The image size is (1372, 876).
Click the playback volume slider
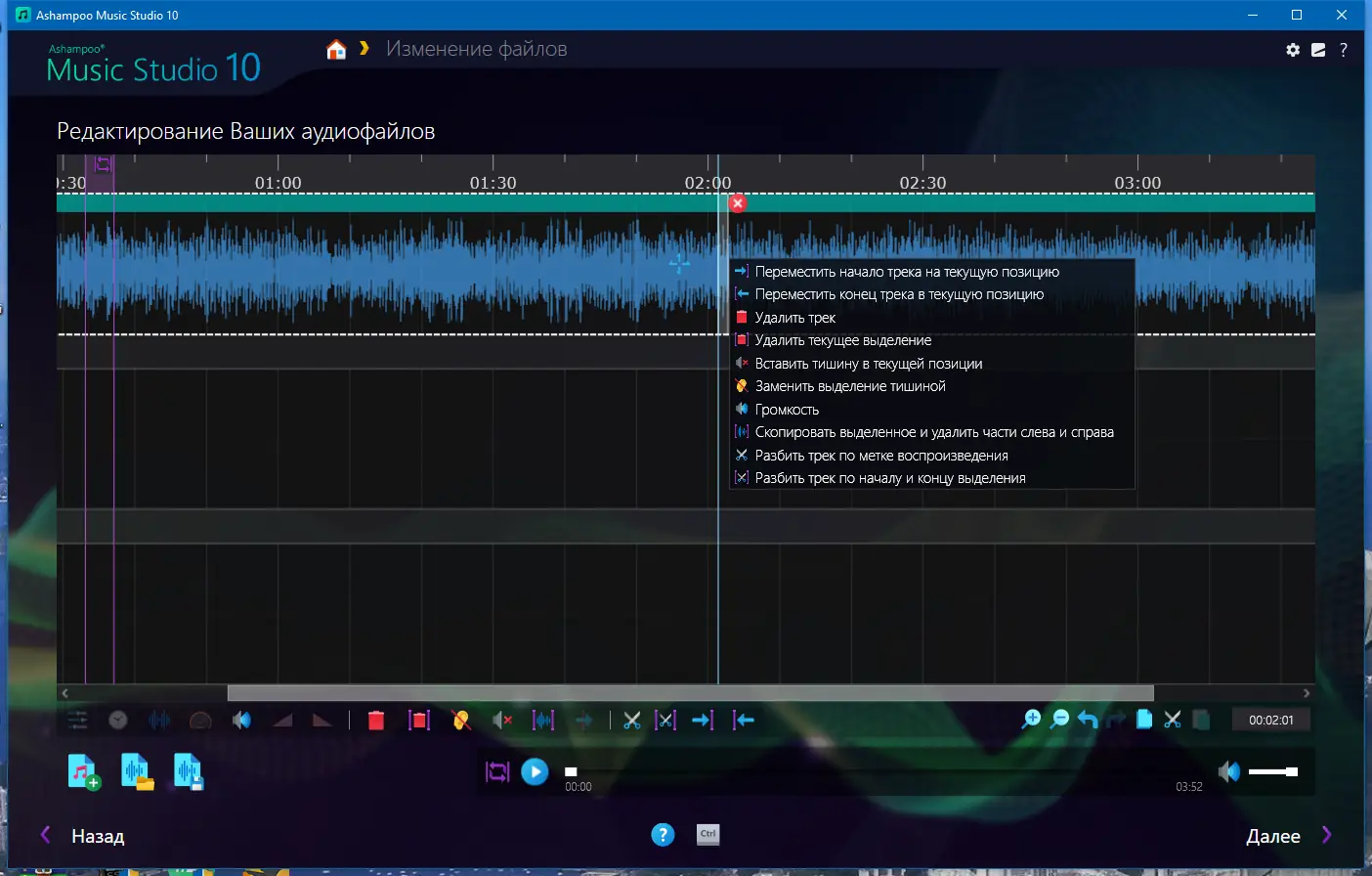point(1272,771)
